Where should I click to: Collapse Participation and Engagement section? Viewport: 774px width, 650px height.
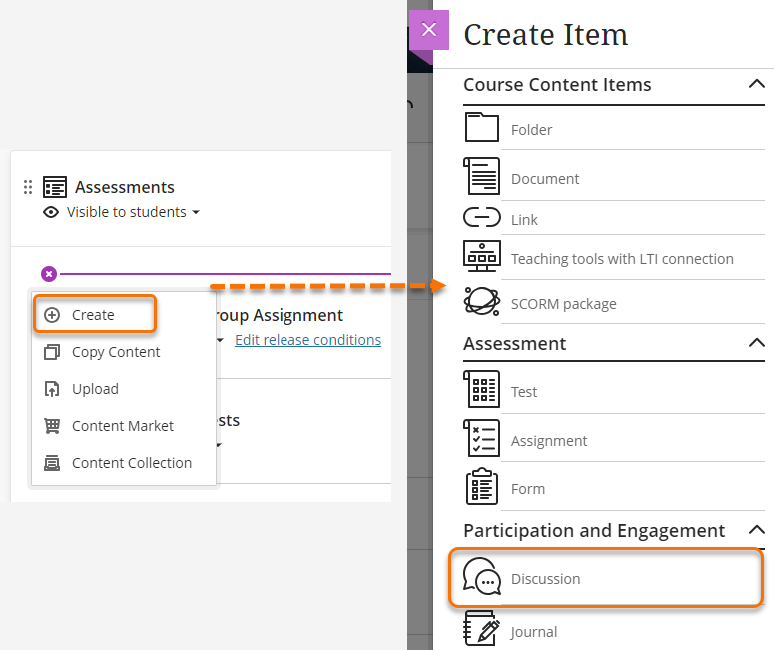[x=756, y=530]
